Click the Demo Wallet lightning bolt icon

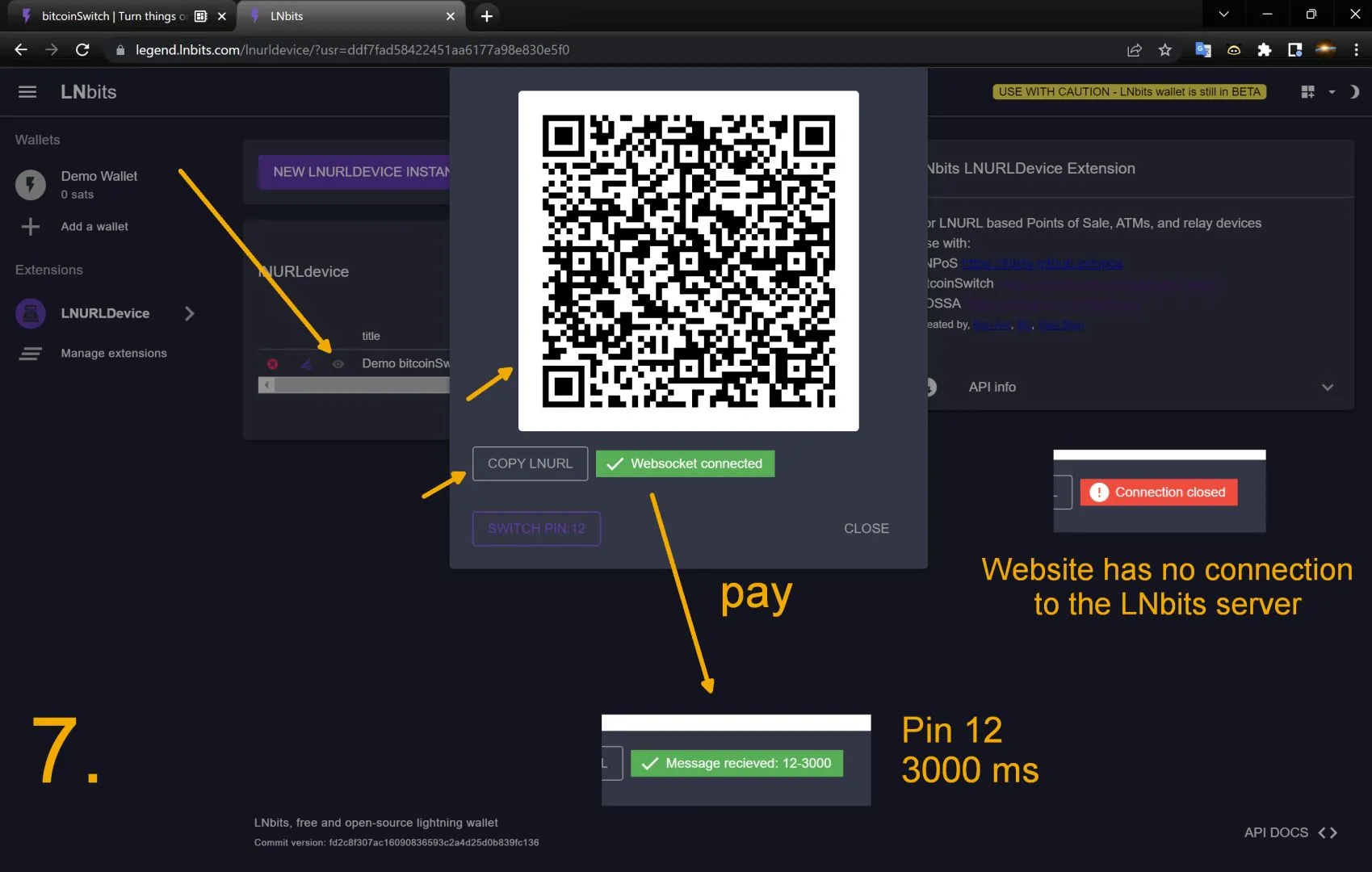31,184
